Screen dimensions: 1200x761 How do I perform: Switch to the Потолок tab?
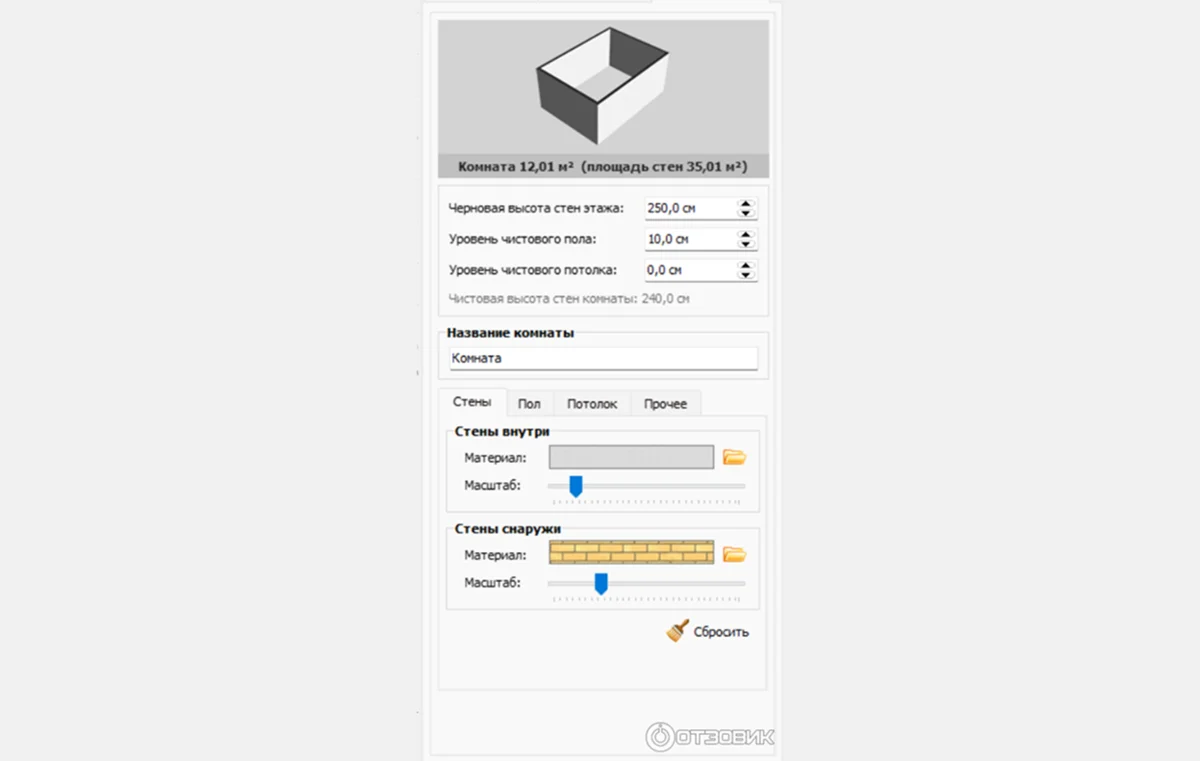click(x=592, y=404)
